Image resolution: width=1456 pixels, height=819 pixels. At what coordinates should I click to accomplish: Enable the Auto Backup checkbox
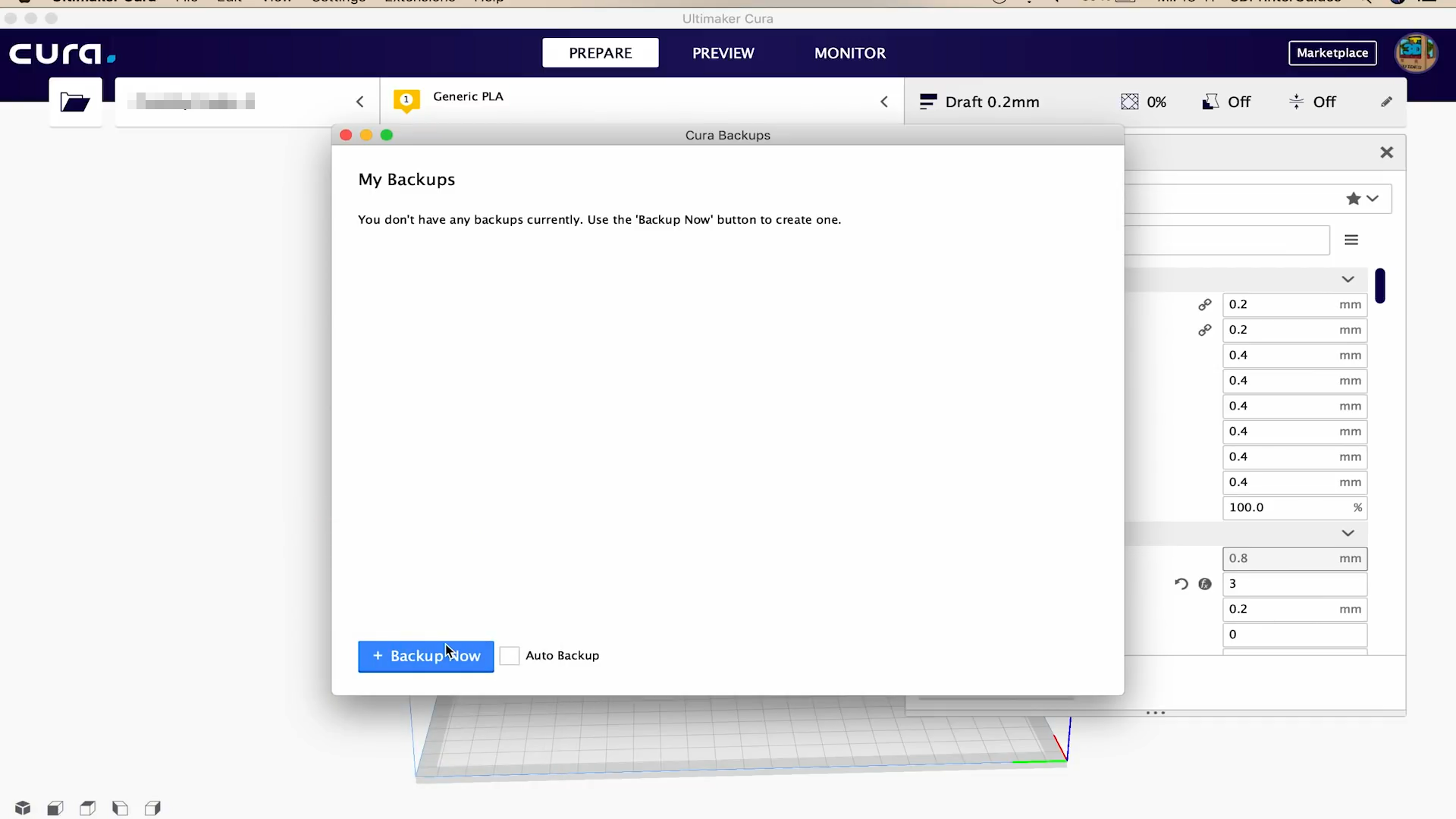(510, 656)
